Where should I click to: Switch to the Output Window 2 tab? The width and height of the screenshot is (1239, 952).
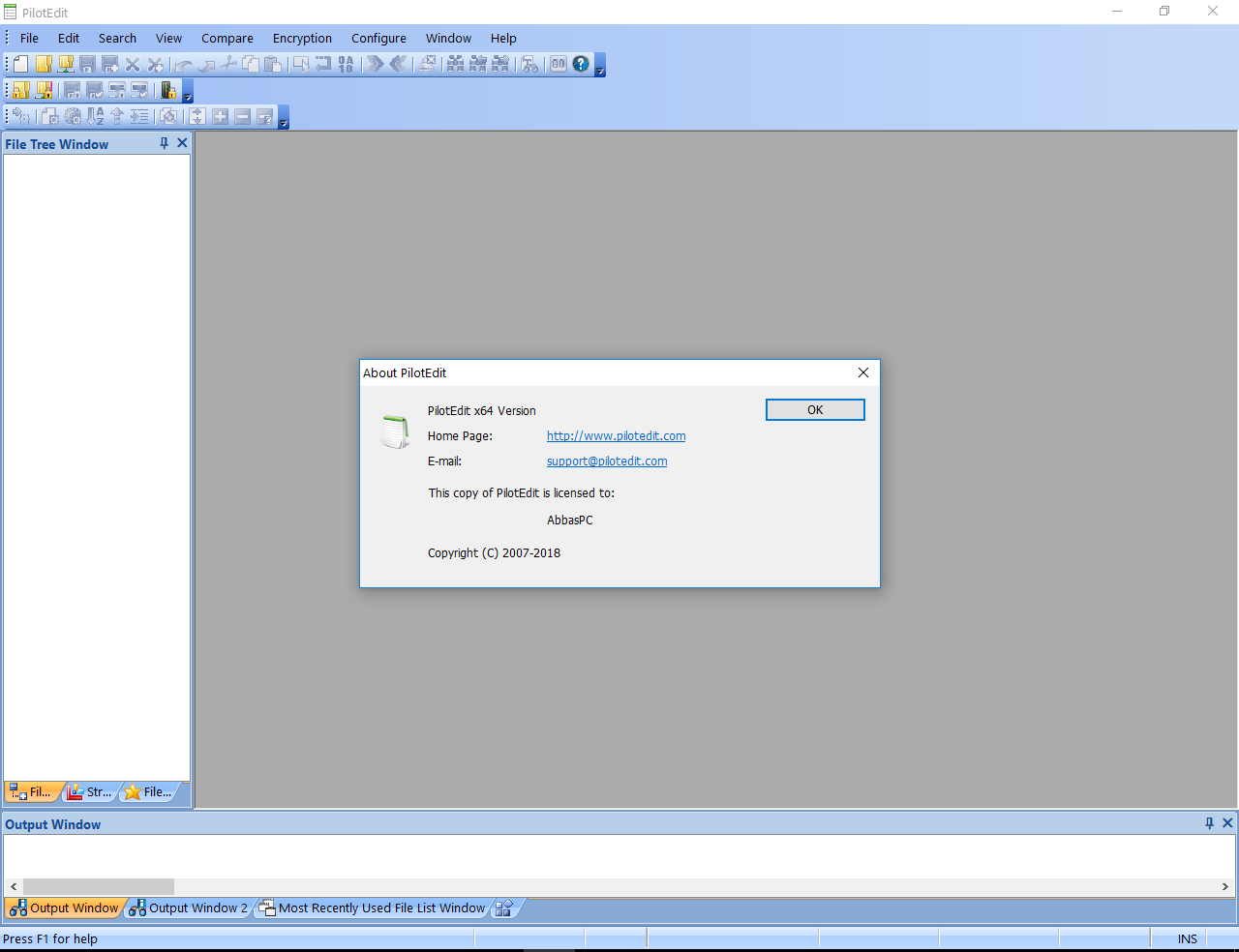tap(189, 907)
